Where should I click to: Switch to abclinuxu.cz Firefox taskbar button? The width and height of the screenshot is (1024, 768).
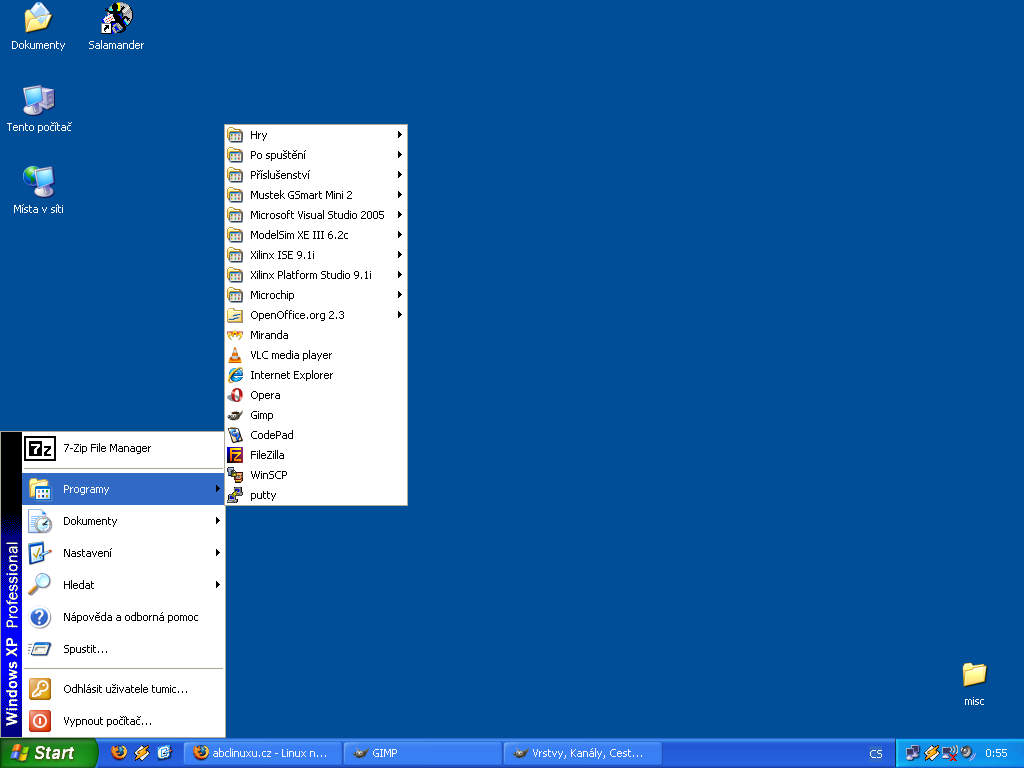point(263,753)
